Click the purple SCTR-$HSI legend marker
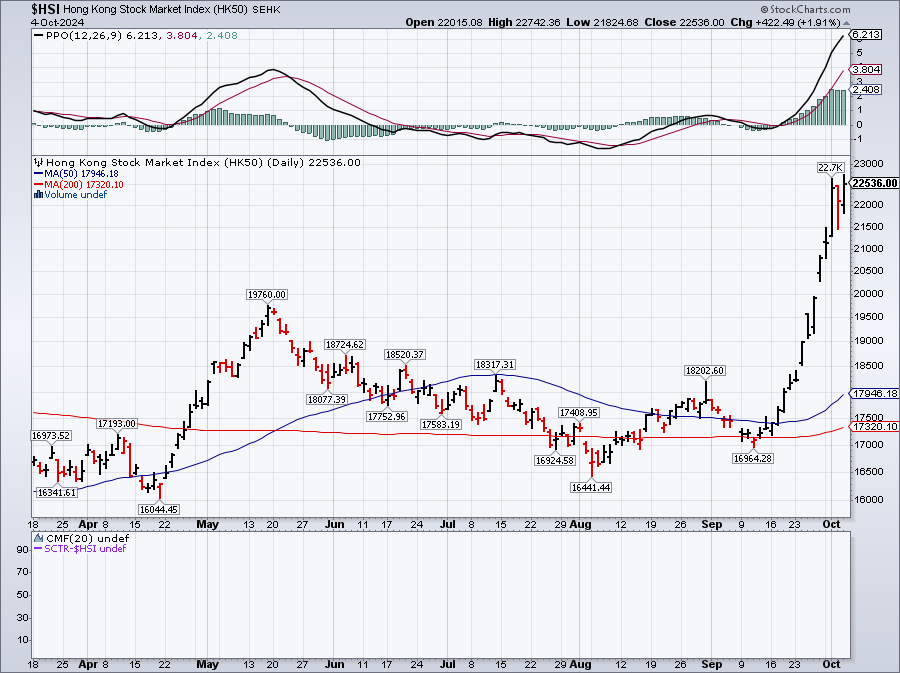Viewport: 900px width, 673px height. [x=38, y=549]
